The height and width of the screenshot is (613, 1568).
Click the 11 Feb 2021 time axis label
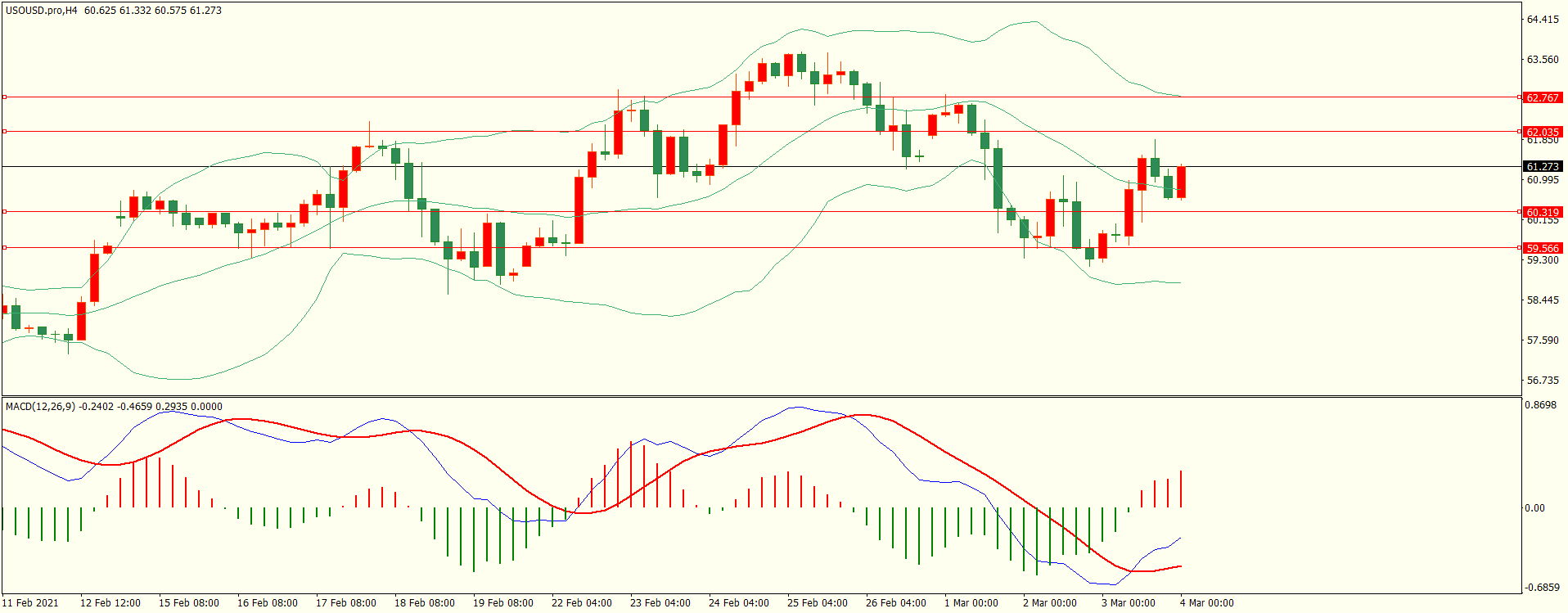click(30, 603)
